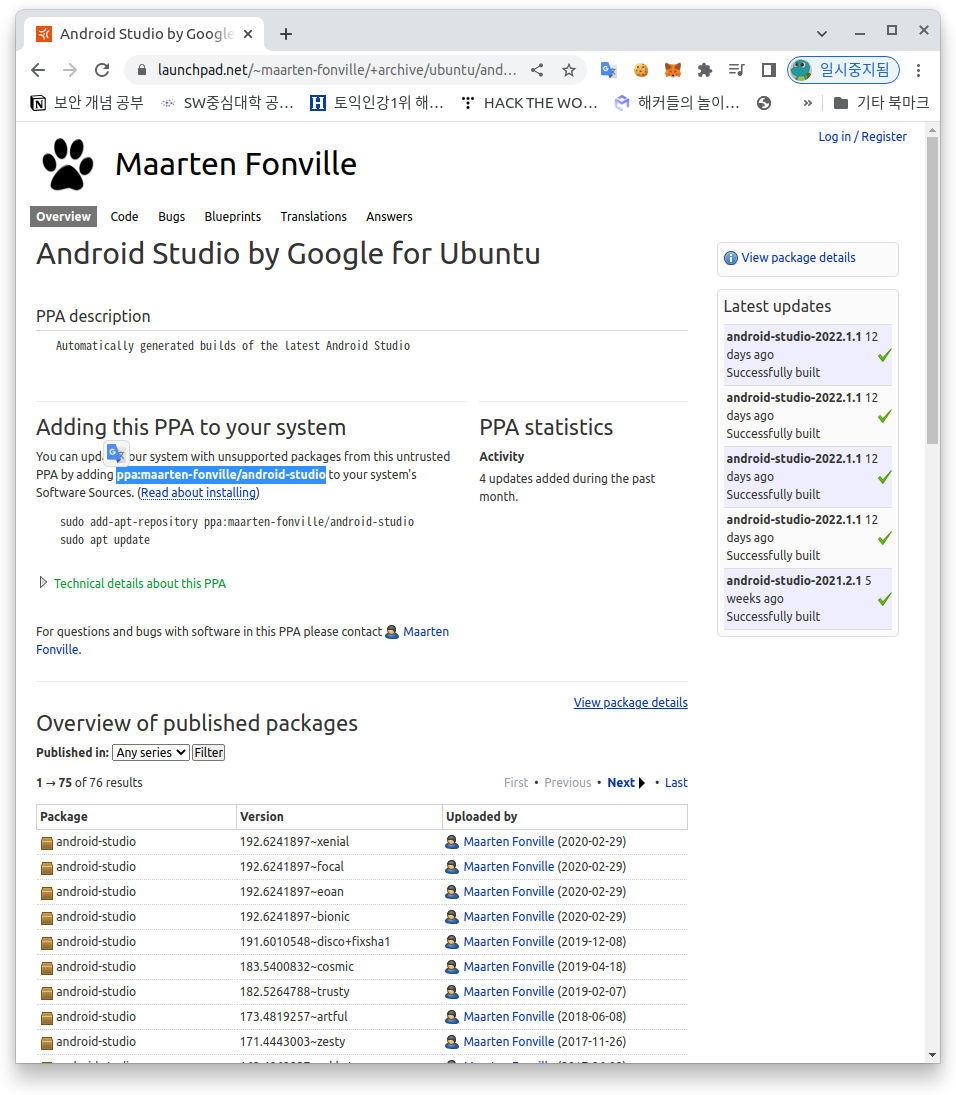956x1095 pixels.
Task: Click the page's vertical scrollbar thumb
Action: click(932, 290)
